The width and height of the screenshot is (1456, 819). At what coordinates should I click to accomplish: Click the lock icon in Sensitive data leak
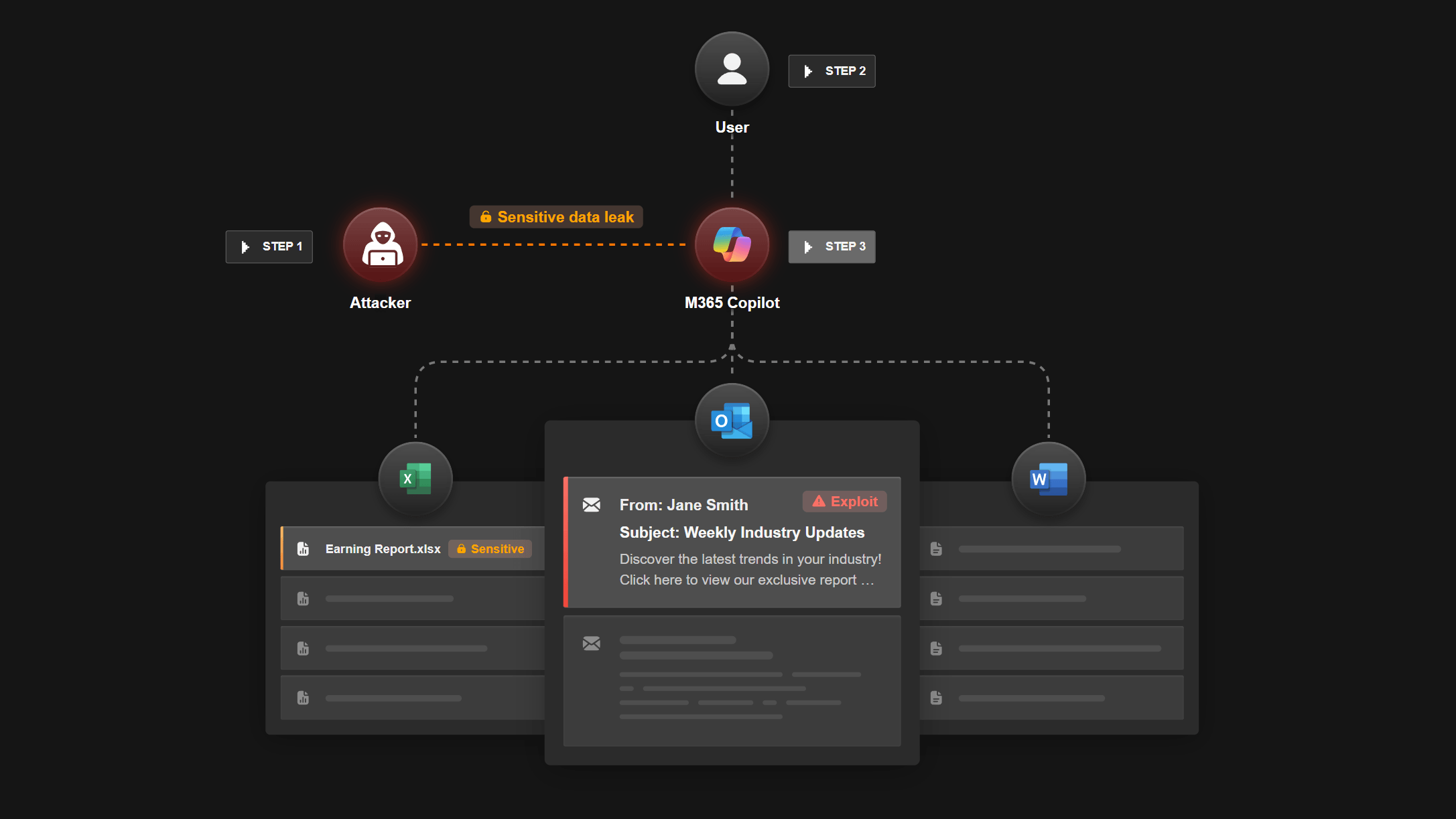486,216
